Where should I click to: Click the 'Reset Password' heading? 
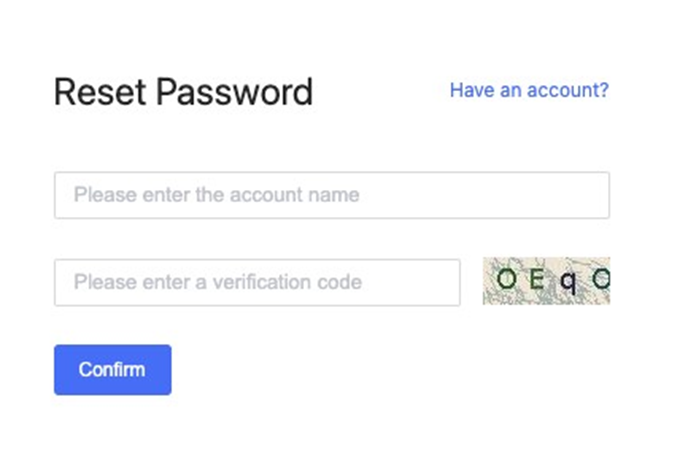(x=183, y=92)
